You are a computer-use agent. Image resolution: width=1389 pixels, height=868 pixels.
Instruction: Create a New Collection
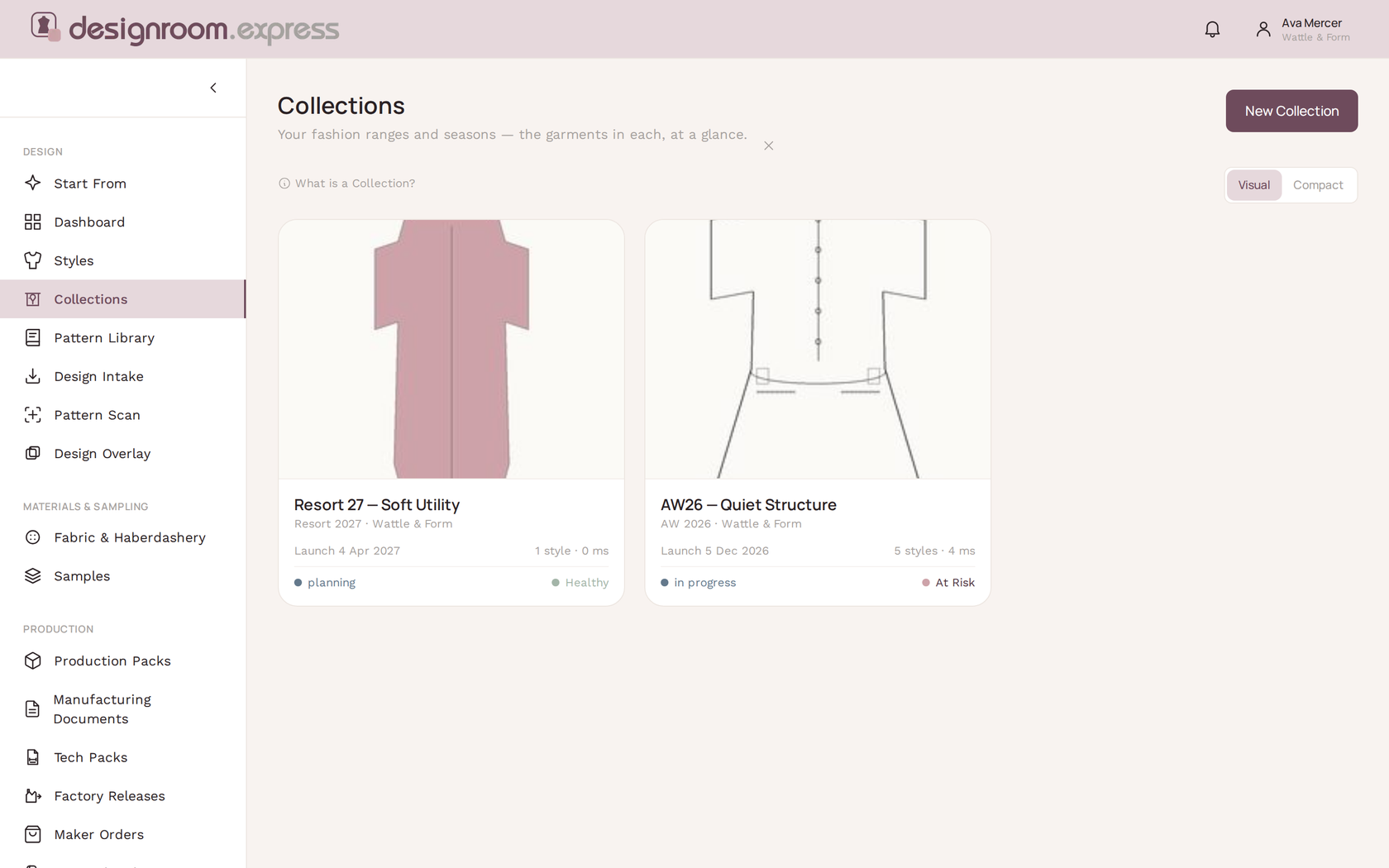click(x=1291, y=111)
